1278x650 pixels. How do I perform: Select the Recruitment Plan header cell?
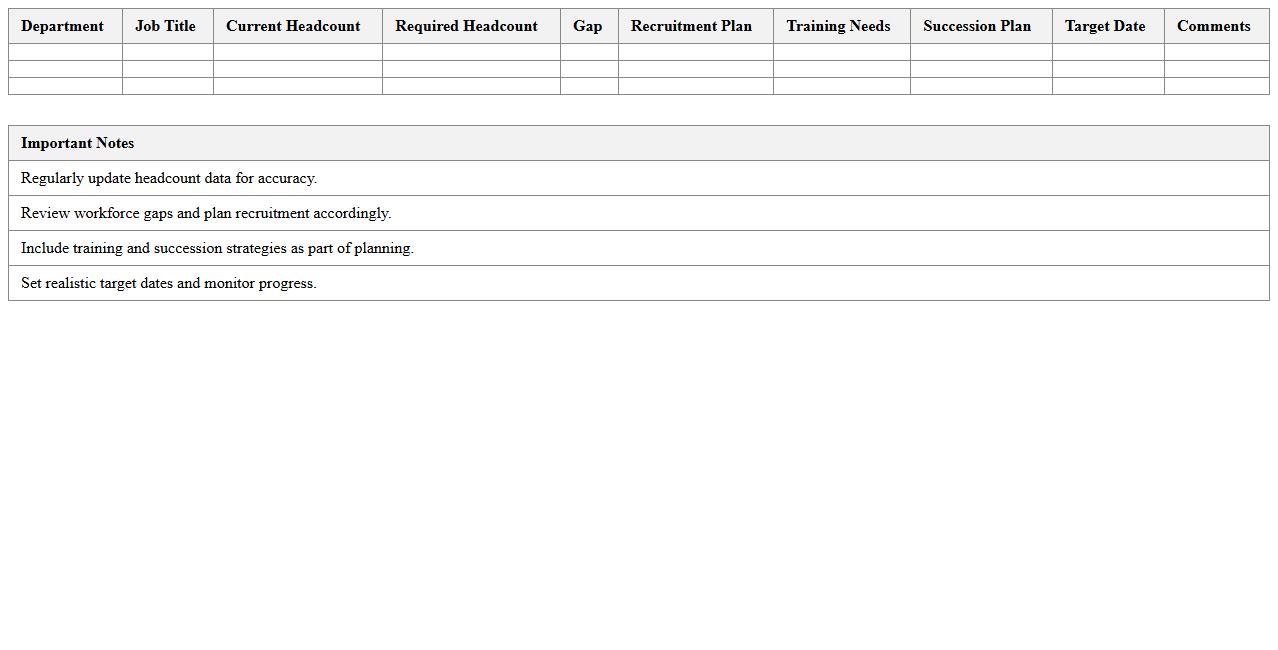pos(691,26)
